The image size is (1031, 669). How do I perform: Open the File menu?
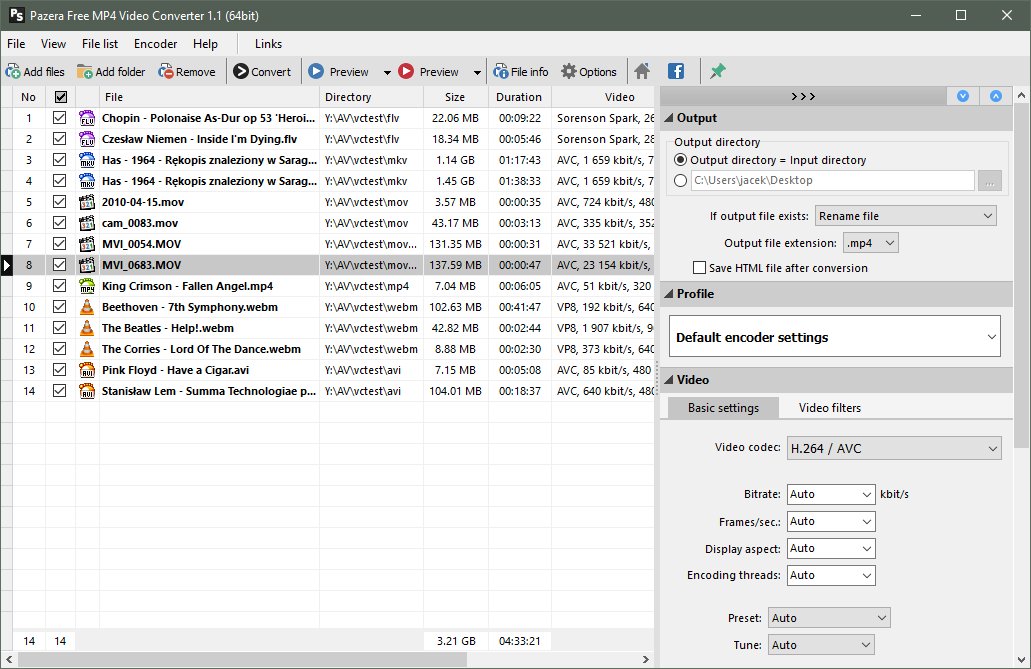point(16,43)
